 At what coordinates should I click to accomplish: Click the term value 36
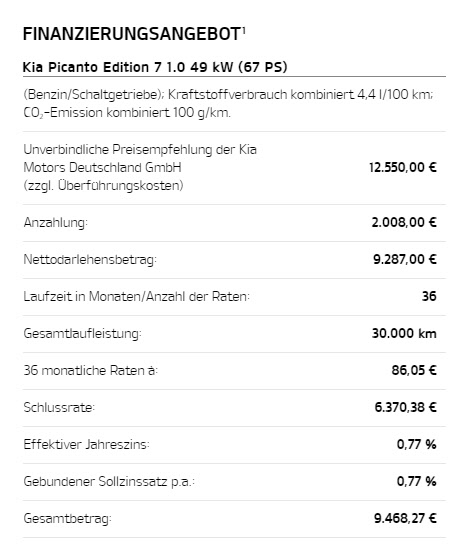pyautogui.click(x=429, y=296)
